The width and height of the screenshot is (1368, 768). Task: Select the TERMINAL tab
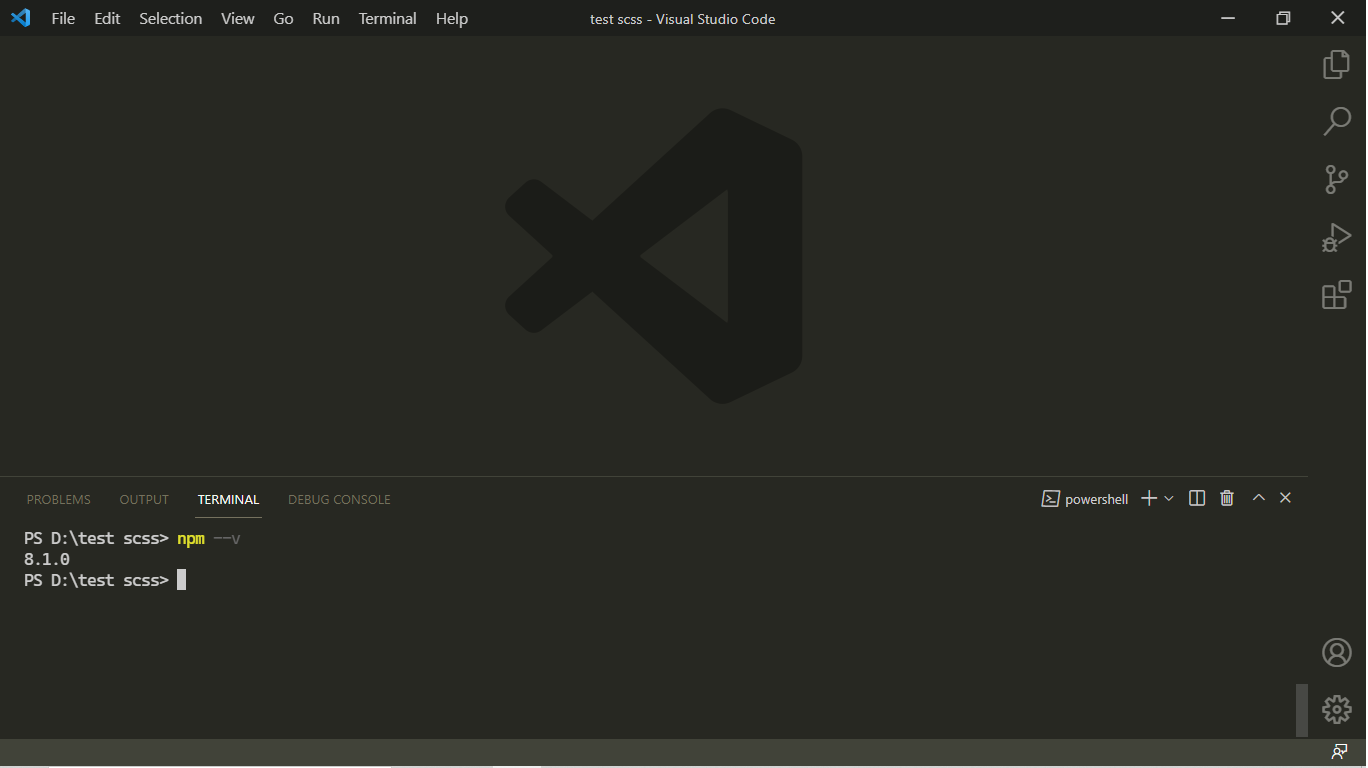tap(228, 499)
